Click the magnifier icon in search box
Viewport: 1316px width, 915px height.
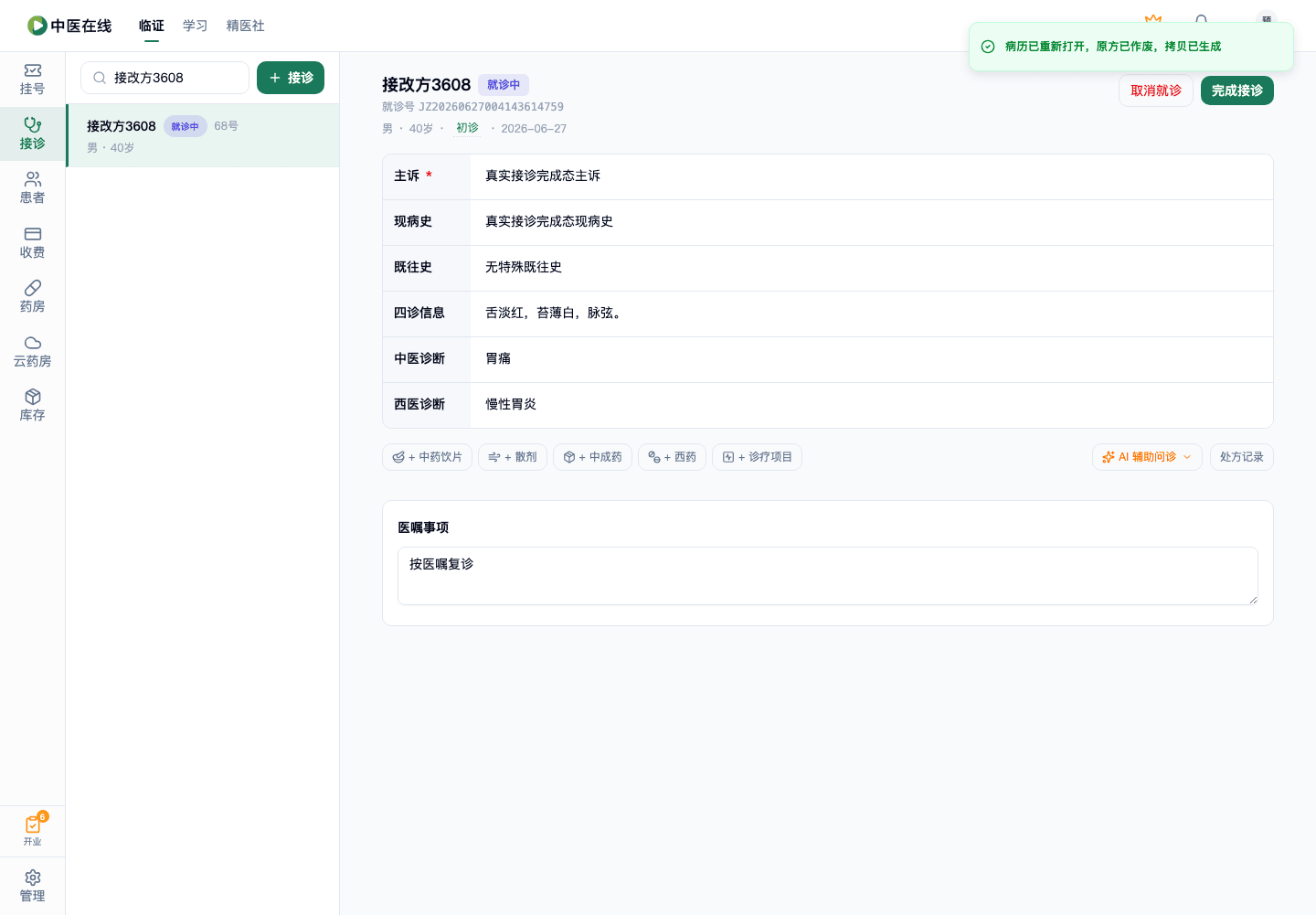(x=100, y=78)
